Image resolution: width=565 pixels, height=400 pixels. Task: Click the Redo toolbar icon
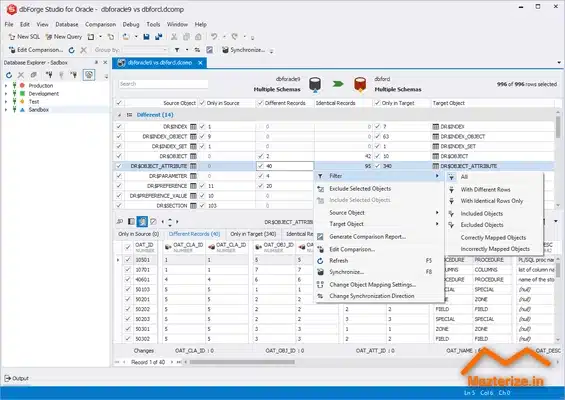pos(235,37)
